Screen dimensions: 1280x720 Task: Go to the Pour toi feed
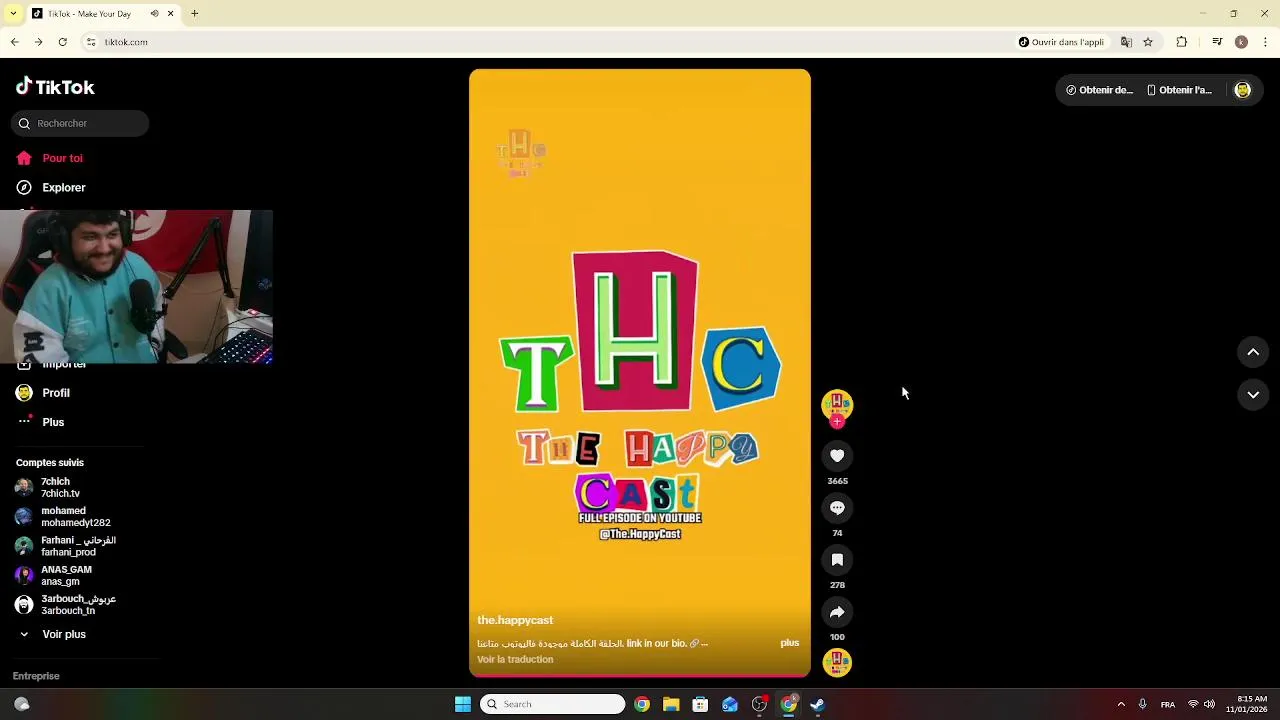(x=50, y=158)
